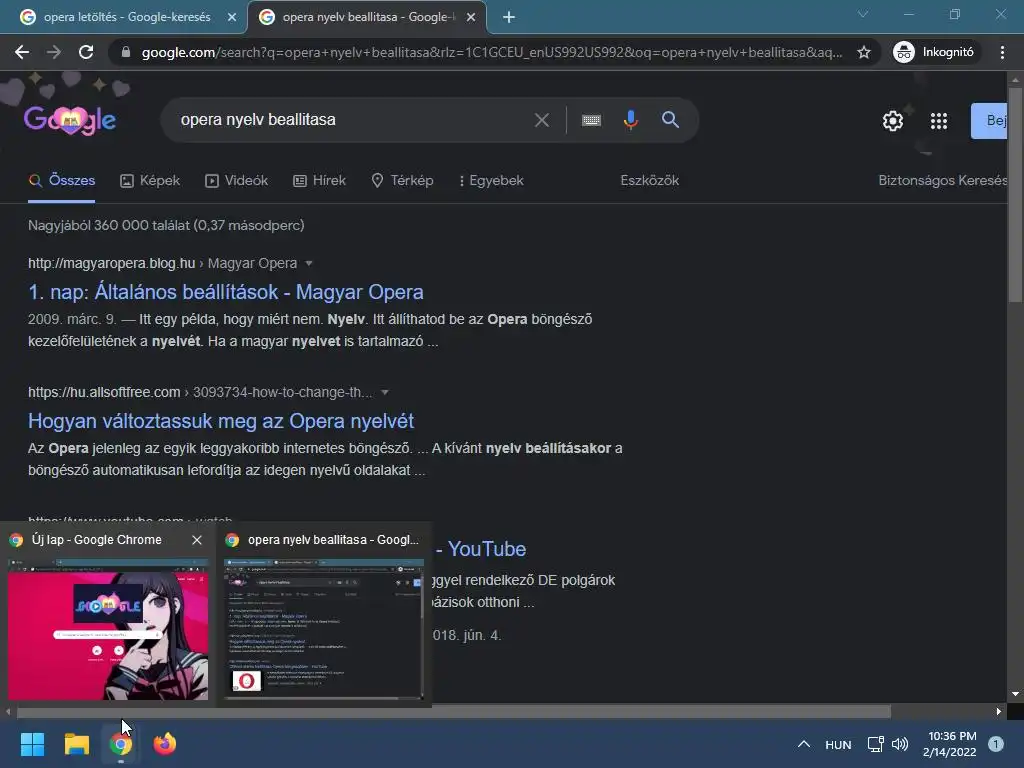Image resolution: width=1024 pixels, height=768 pixels.
Task: Open File Explorer from taskbar
Action: [76, 744]
